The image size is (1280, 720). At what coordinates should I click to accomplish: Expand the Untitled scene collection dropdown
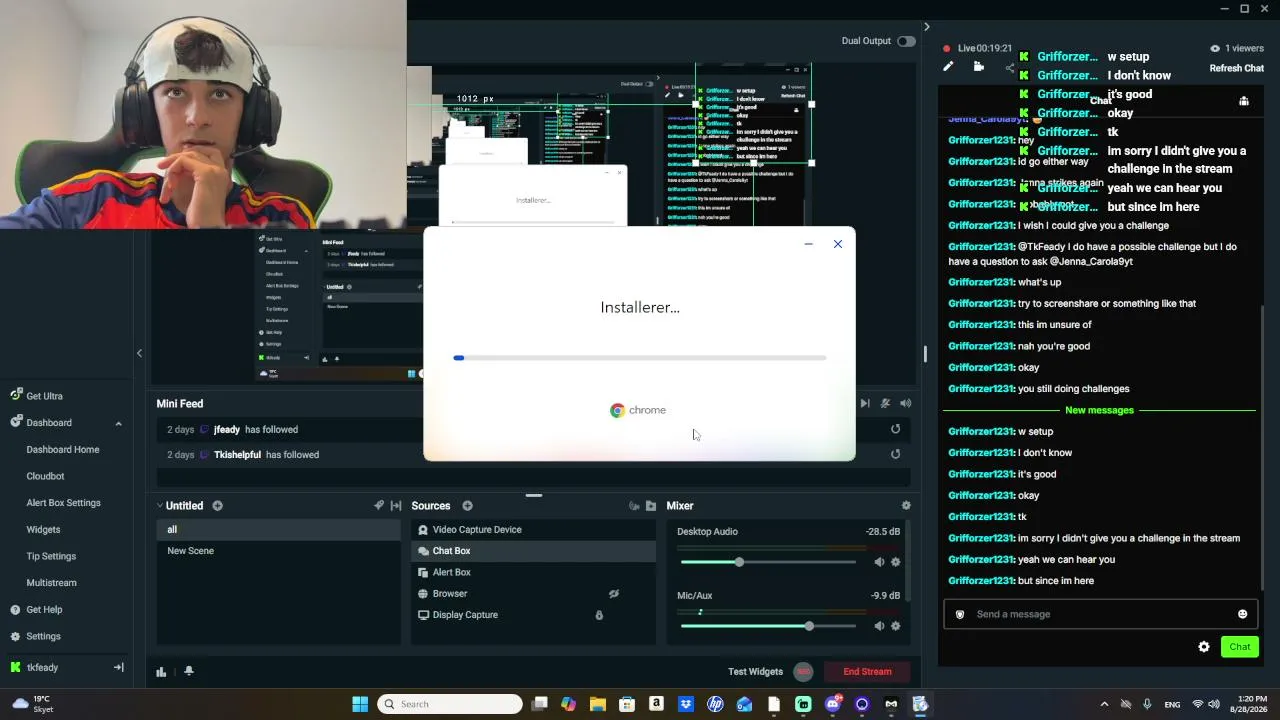[160, 506]
